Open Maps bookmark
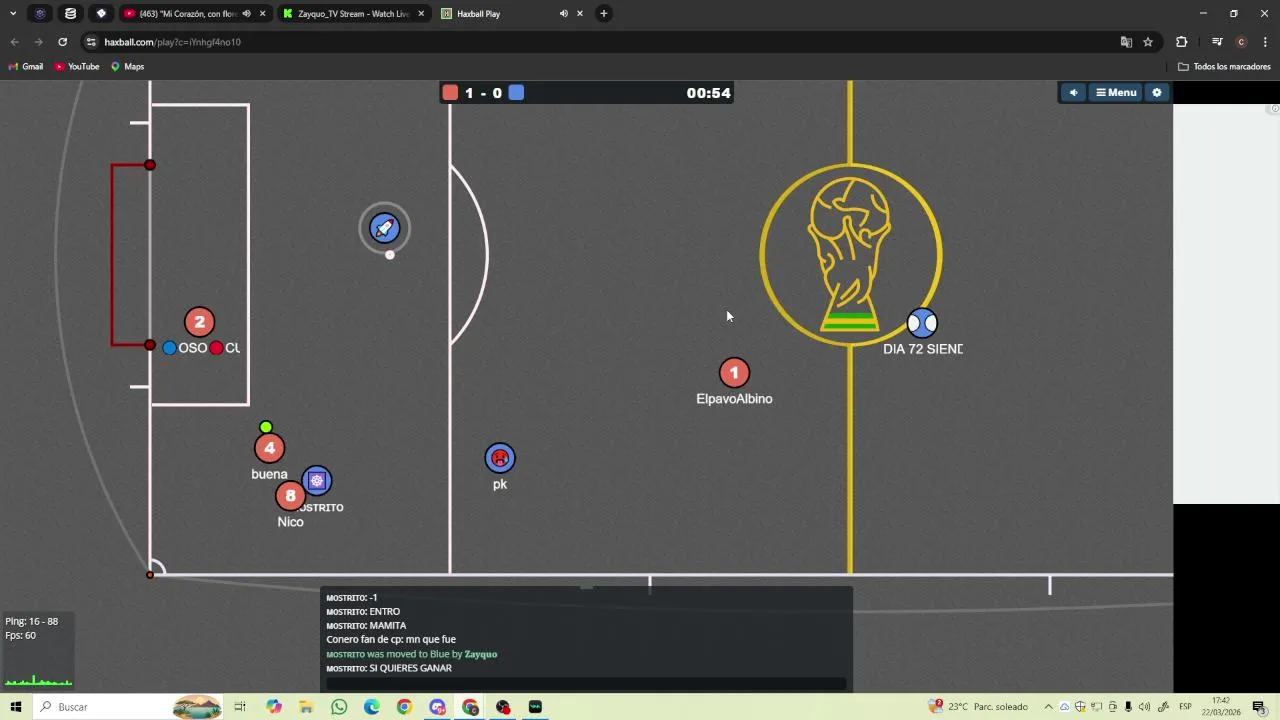The height and width of the screenshot is (720, 1280). tap(127, 67)
